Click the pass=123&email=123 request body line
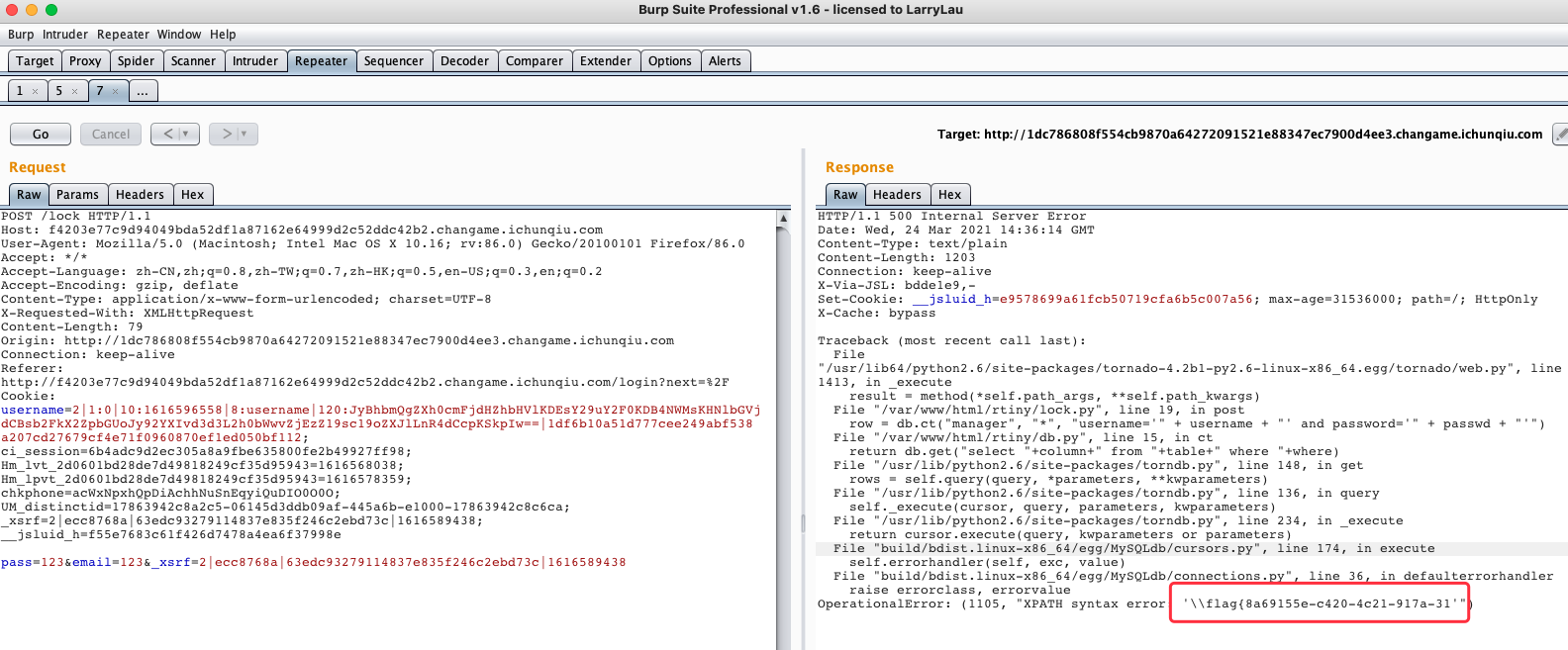 (313, 562)
